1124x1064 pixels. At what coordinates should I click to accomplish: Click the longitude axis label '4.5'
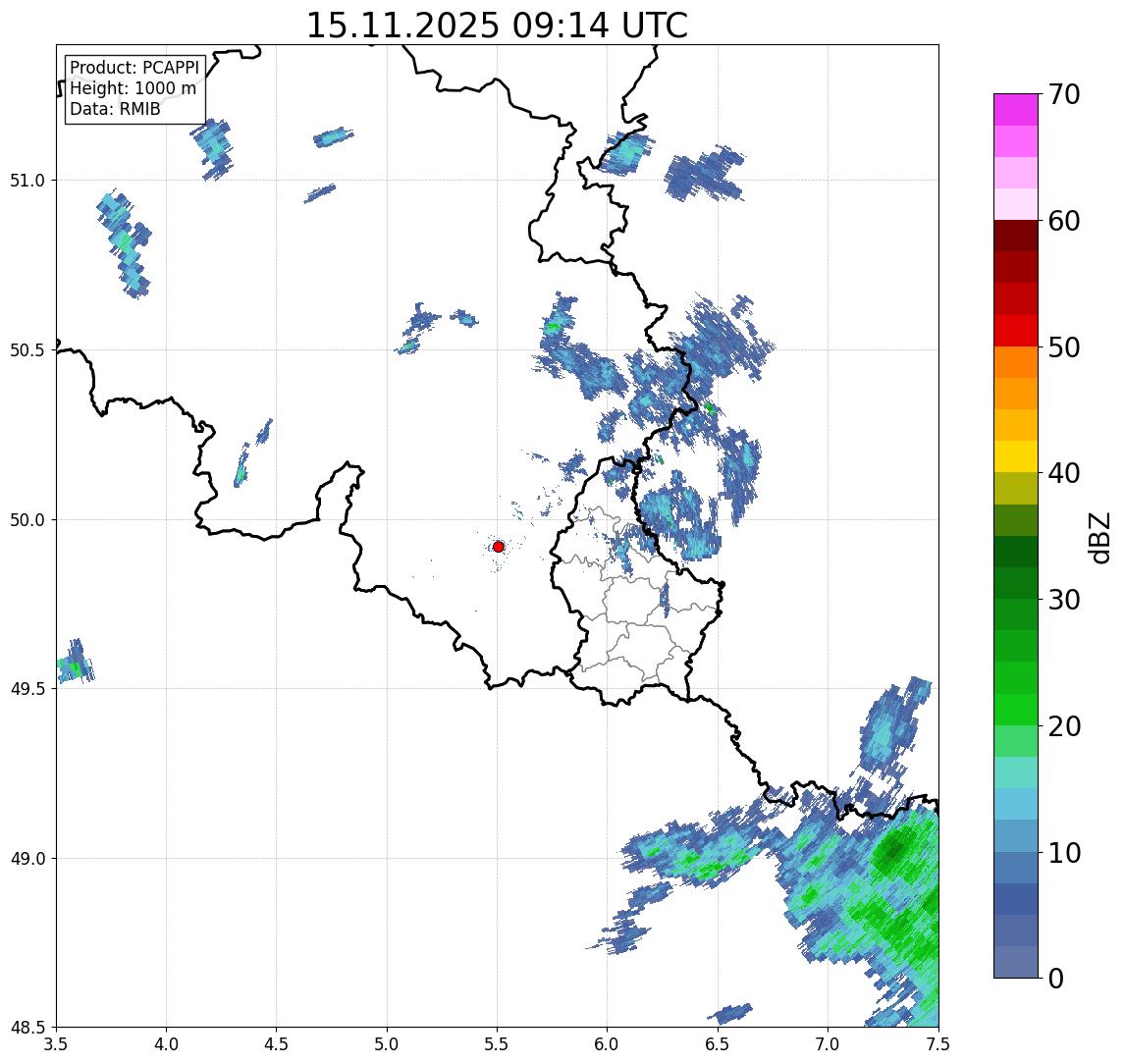277,1044
